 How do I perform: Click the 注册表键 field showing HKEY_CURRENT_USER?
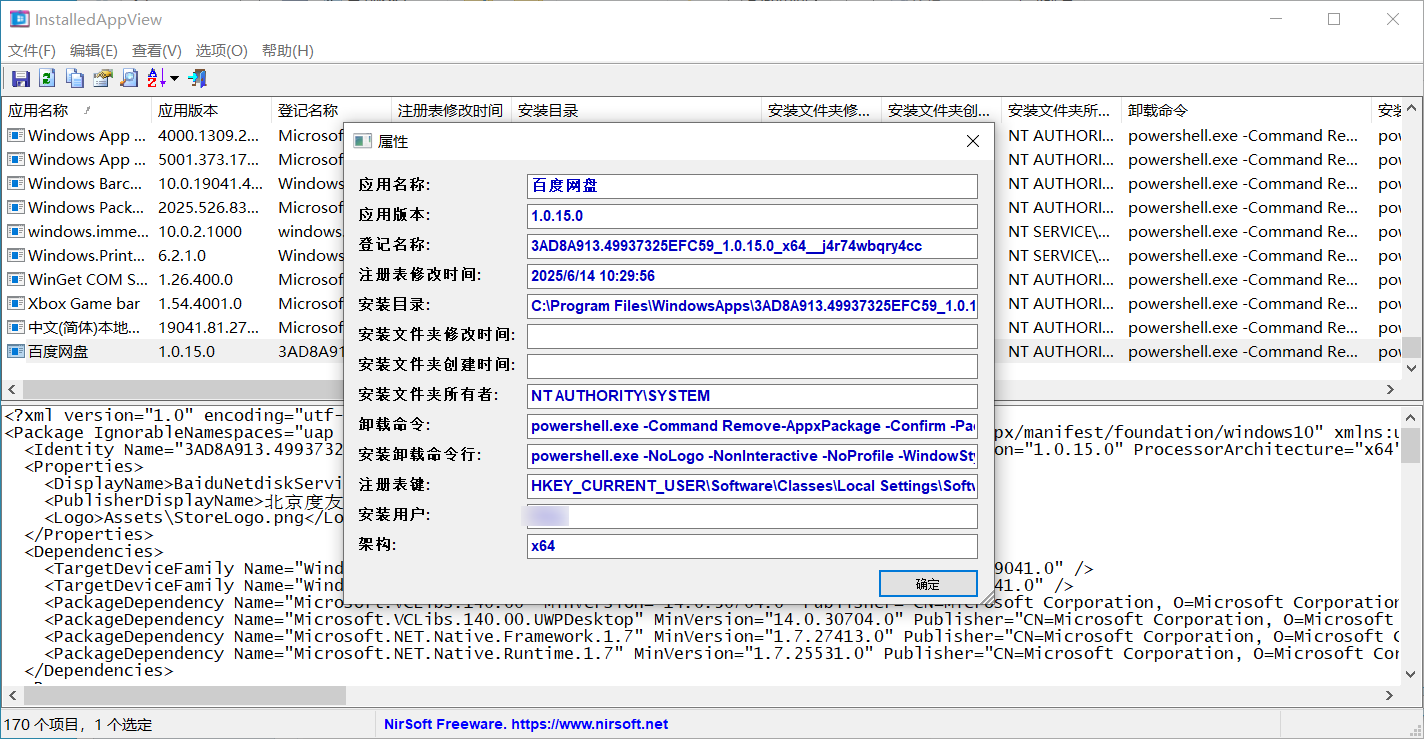(x=752, y=486)
